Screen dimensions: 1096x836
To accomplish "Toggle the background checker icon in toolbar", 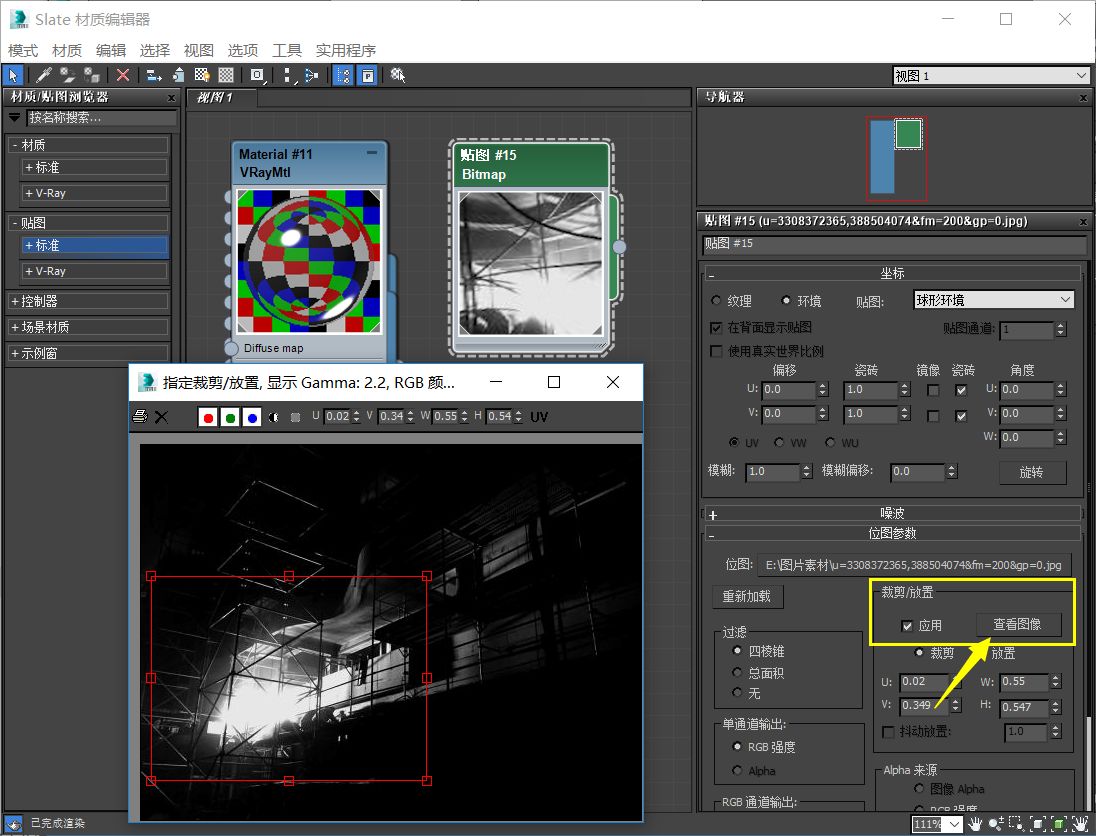I will pos(226,75).
